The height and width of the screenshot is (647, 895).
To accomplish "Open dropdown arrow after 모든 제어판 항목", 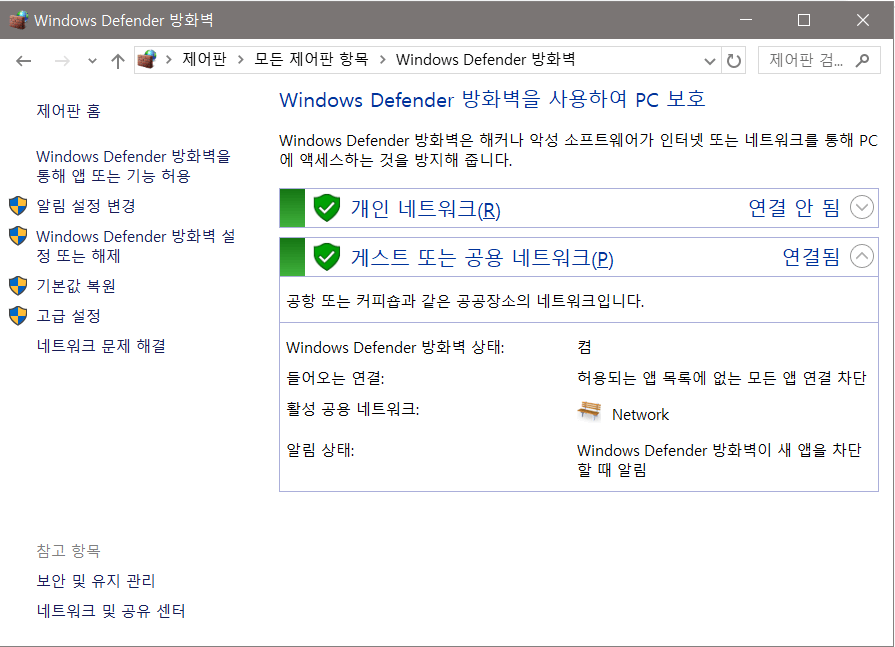I will point(382,60).
